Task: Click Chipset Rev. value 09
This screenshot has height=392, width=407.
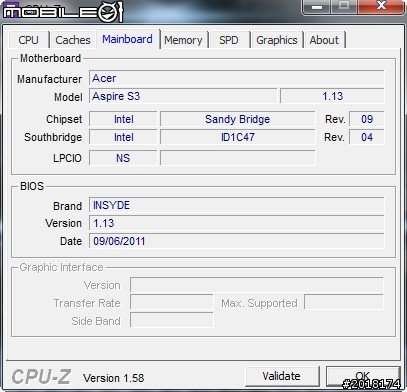Action: [367, 119]
